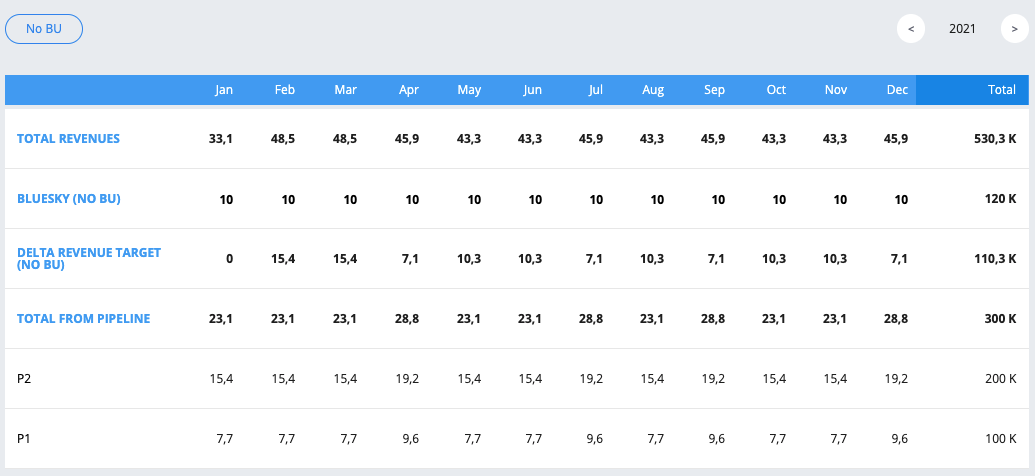Go to next year with right arrow
This screenshot has height=476, width=1035.
pyautogui.click(x=1015, y=29)
